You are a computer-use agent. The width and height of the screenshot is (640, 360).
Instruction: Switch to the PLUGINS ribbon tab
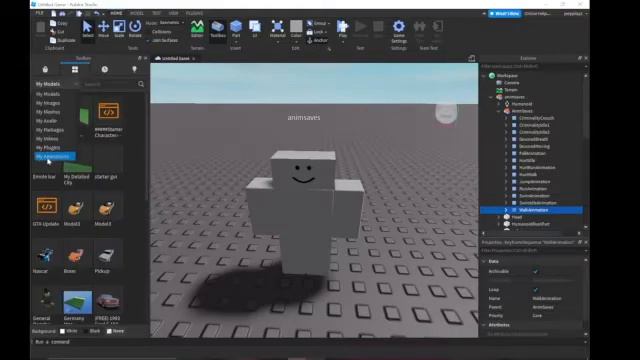coord(194,13)
